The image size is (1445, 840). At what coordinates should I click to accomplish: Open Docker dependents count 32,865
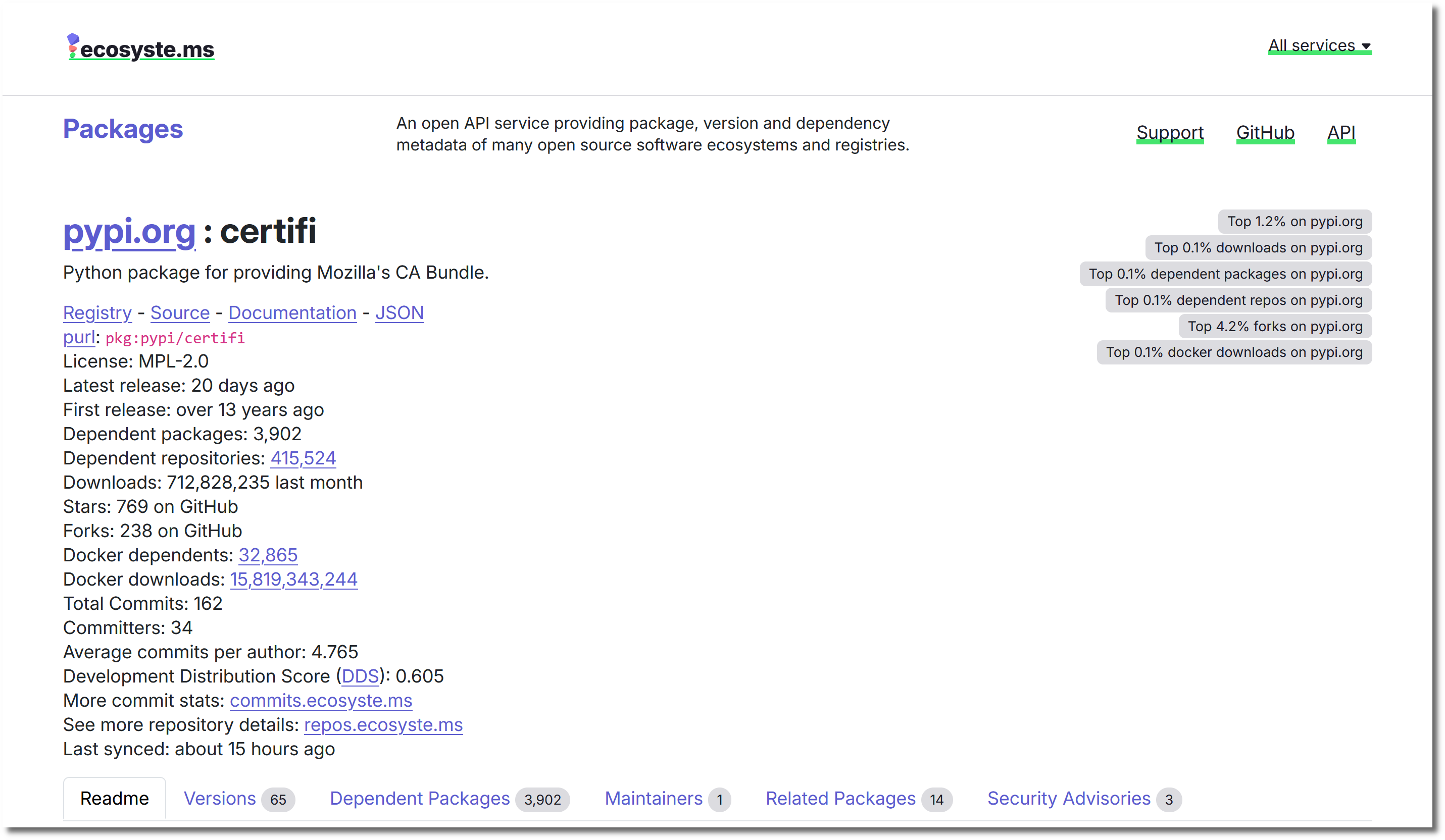[x=268, y=555]
